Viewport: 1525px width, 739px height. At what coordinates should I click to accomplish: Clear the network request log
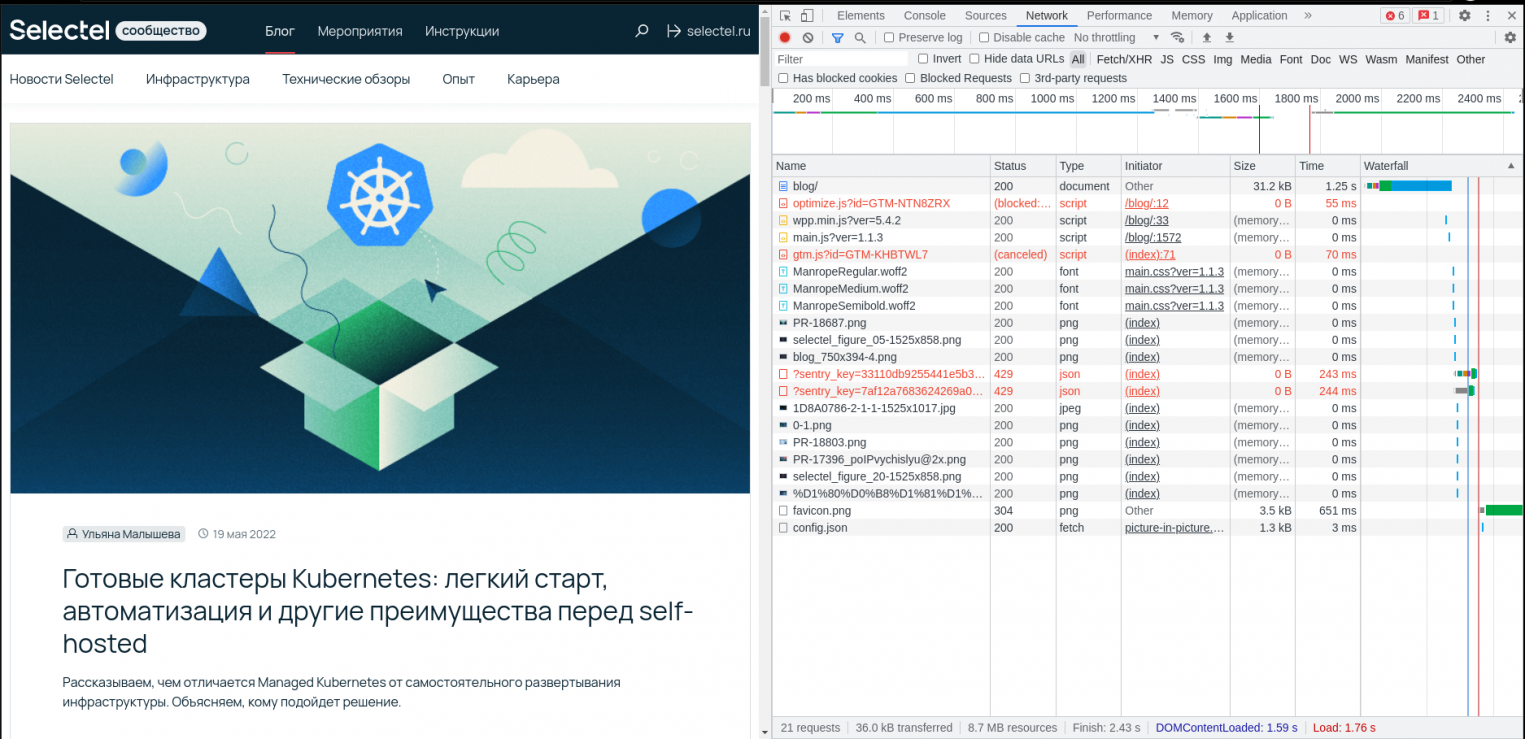click(x=808, y=38)
